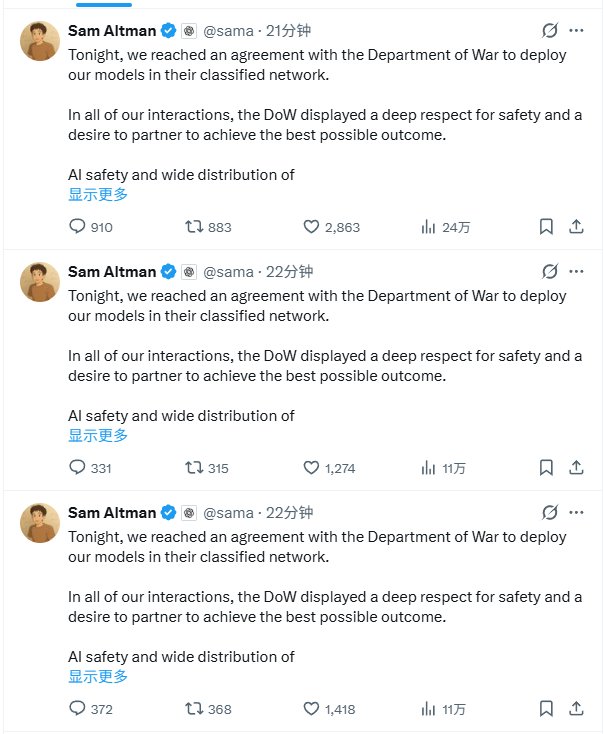
Task: Bookmark the first Sam Altman tweet
Action: tap(546, 227)
